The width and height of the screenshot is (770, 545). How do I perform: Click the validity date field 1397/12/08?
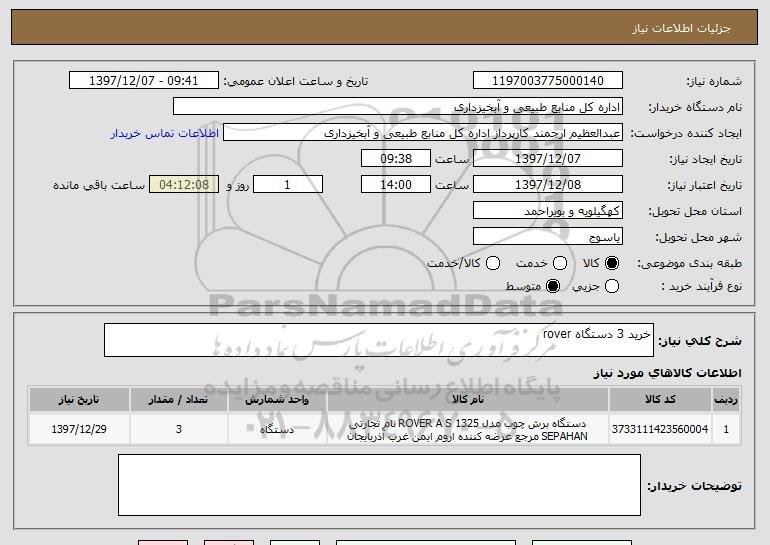[548, 185]
